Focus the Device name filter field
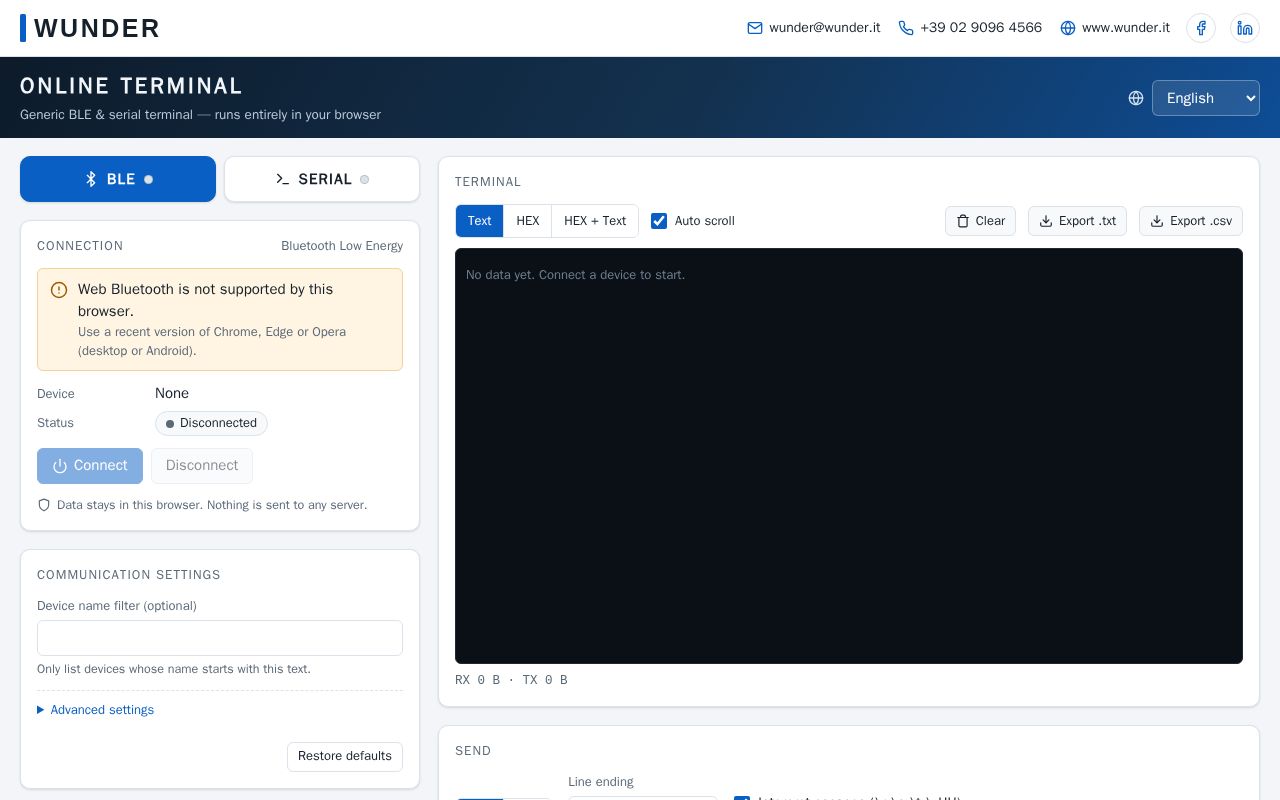This screenshot has height=800, width=1280. pos(220,638)
